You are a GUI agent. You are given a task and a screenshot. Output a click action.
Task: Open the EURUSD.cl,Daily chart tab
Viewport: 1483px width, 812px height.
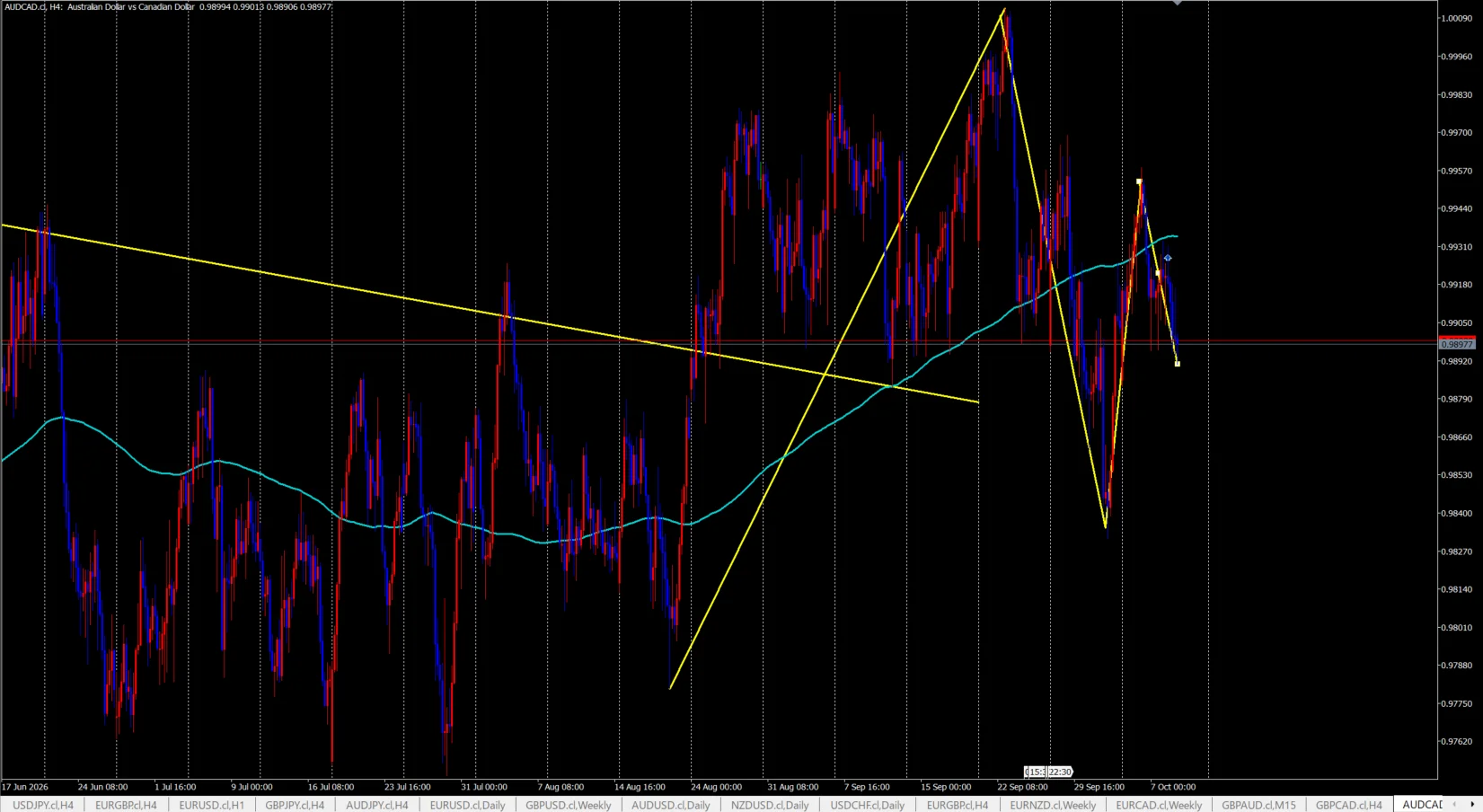467,805
